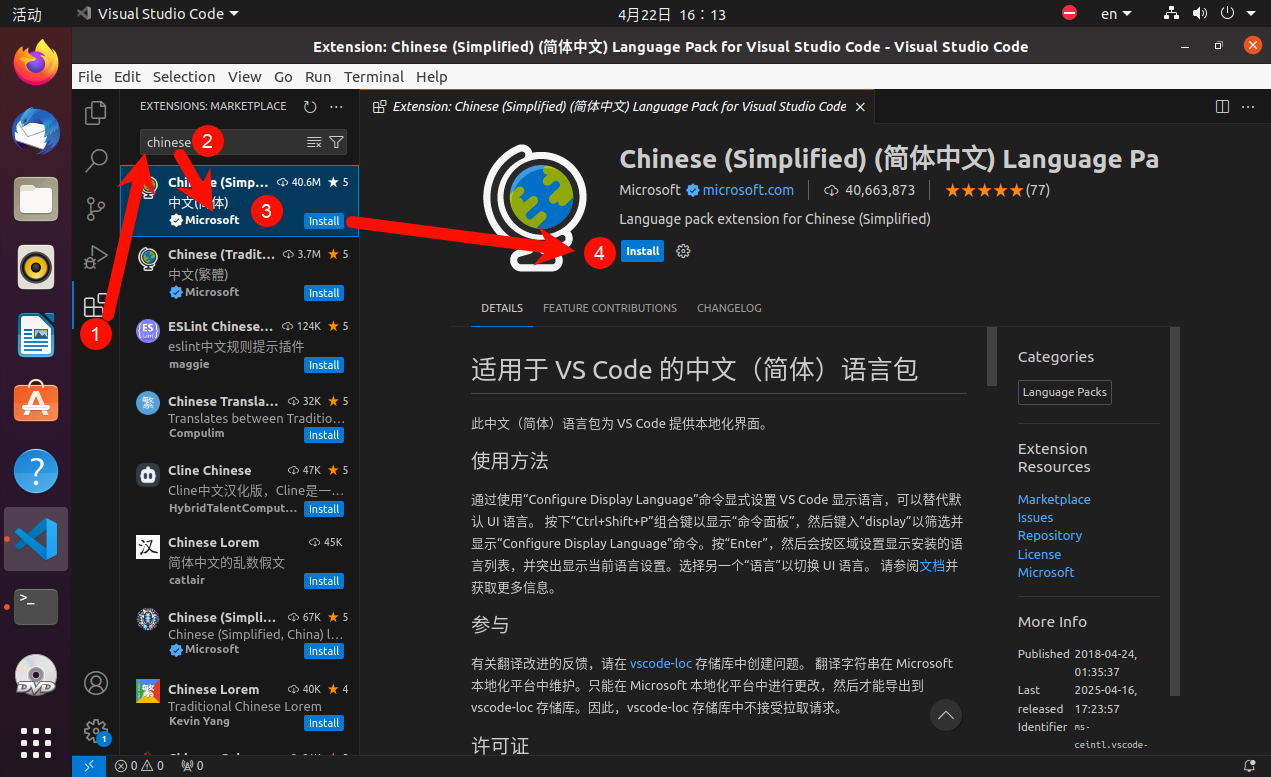Open the 4月22日 clock calendar in top bar

pos(672,14)
